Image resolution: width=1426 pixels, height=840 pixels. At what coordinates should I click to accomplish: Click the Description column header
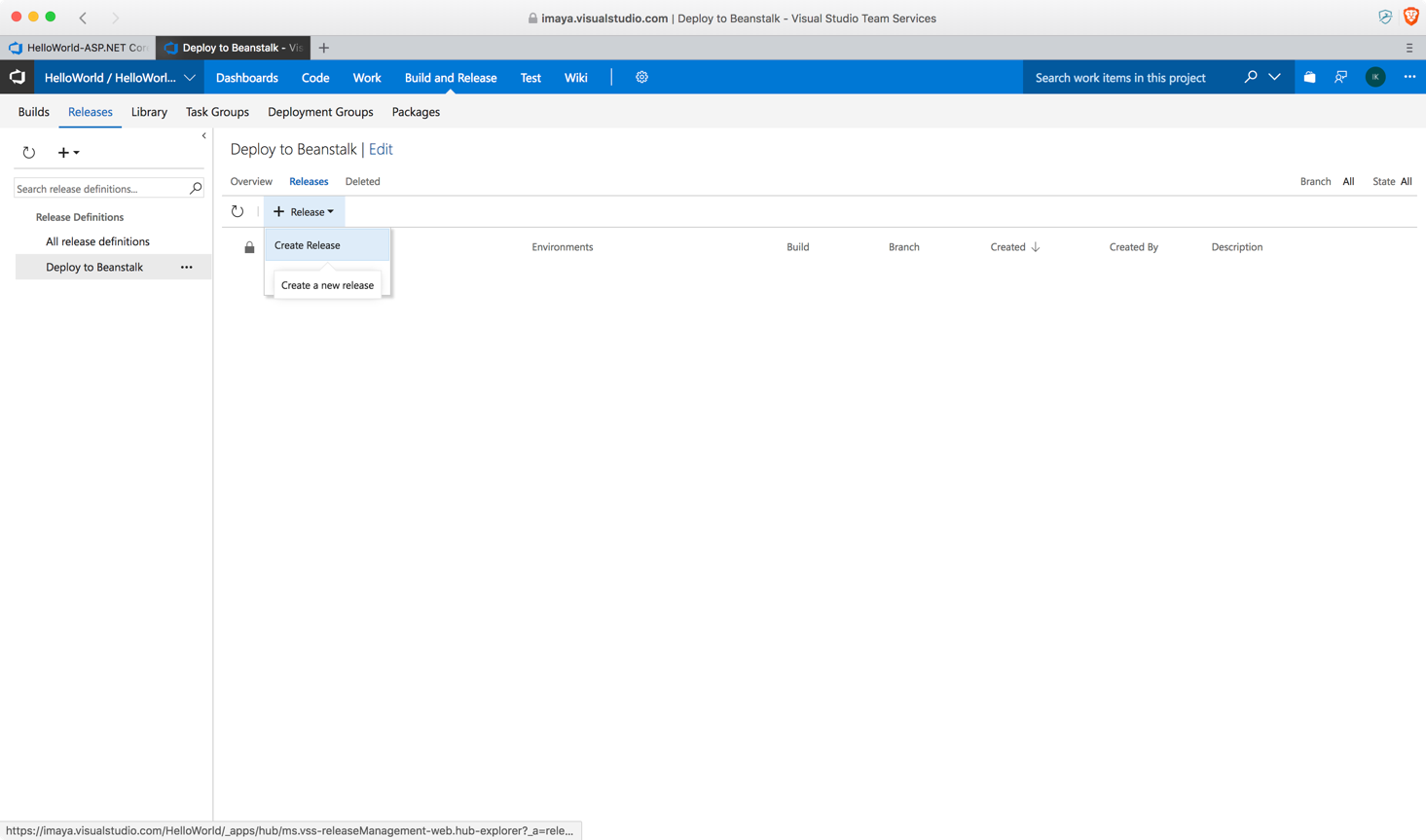click(x=1237, y=247)
